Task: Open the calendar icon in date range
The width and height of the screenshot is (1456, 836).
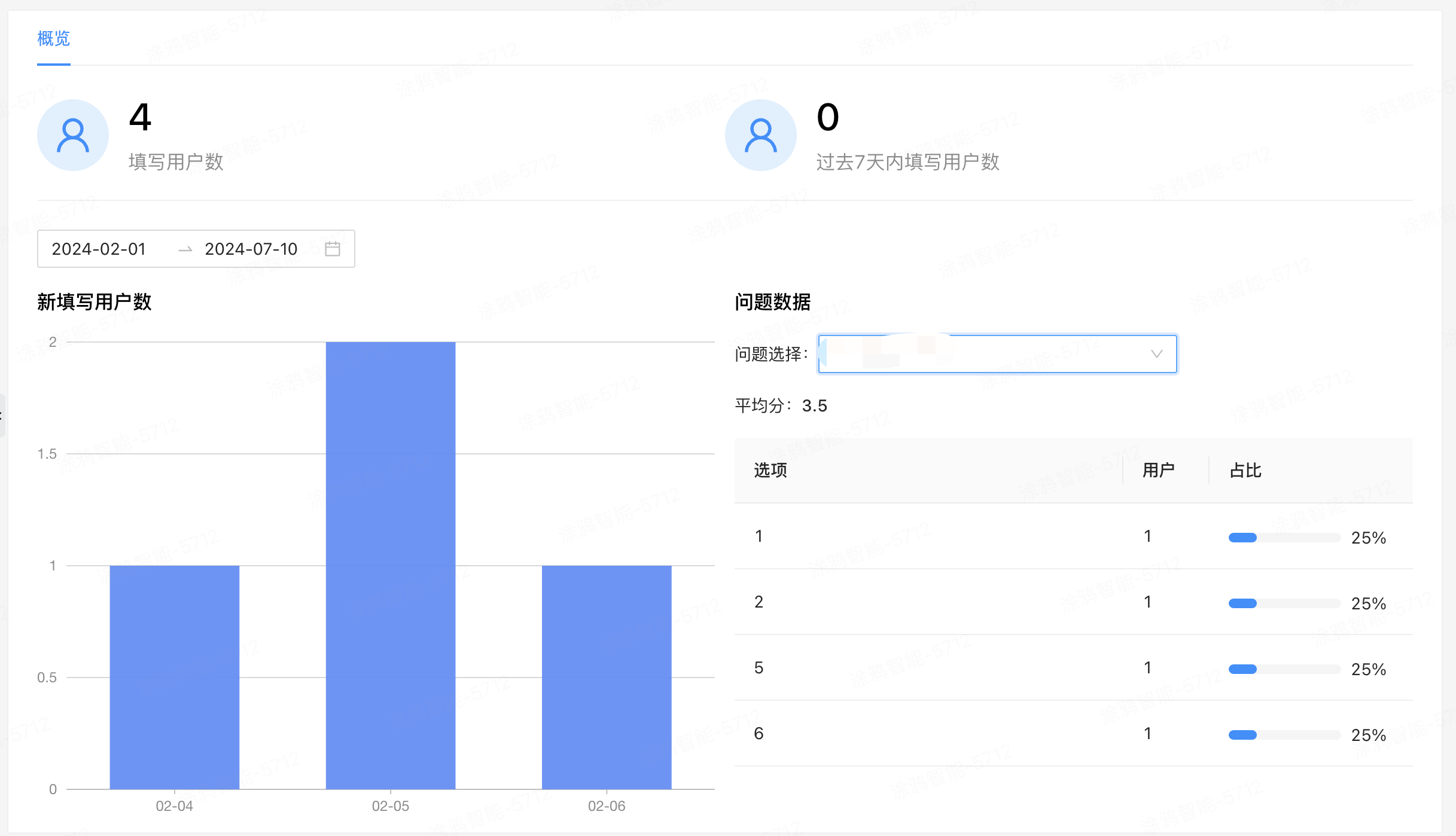Action: 333,249
